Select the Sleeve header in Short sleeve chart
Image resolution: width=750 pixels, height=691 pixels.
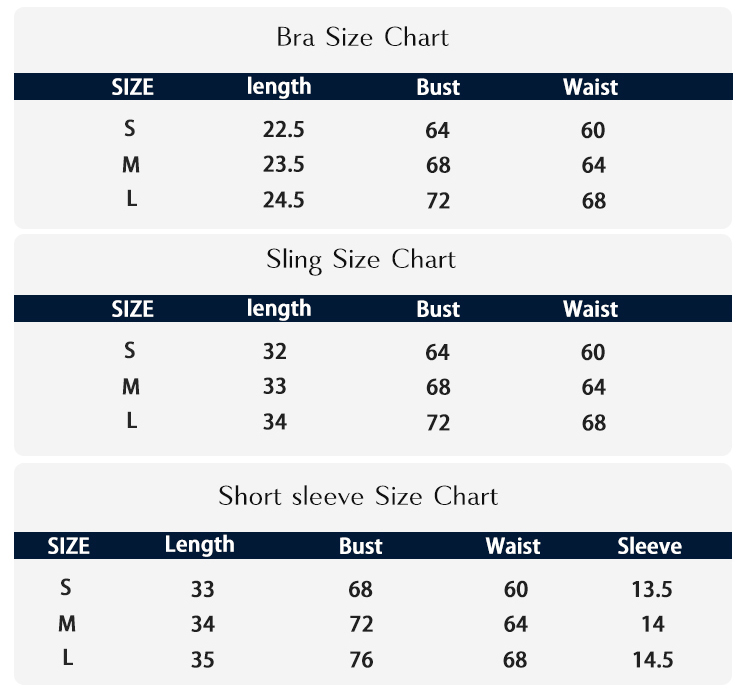pyautogui.click(x=650, y=546)
